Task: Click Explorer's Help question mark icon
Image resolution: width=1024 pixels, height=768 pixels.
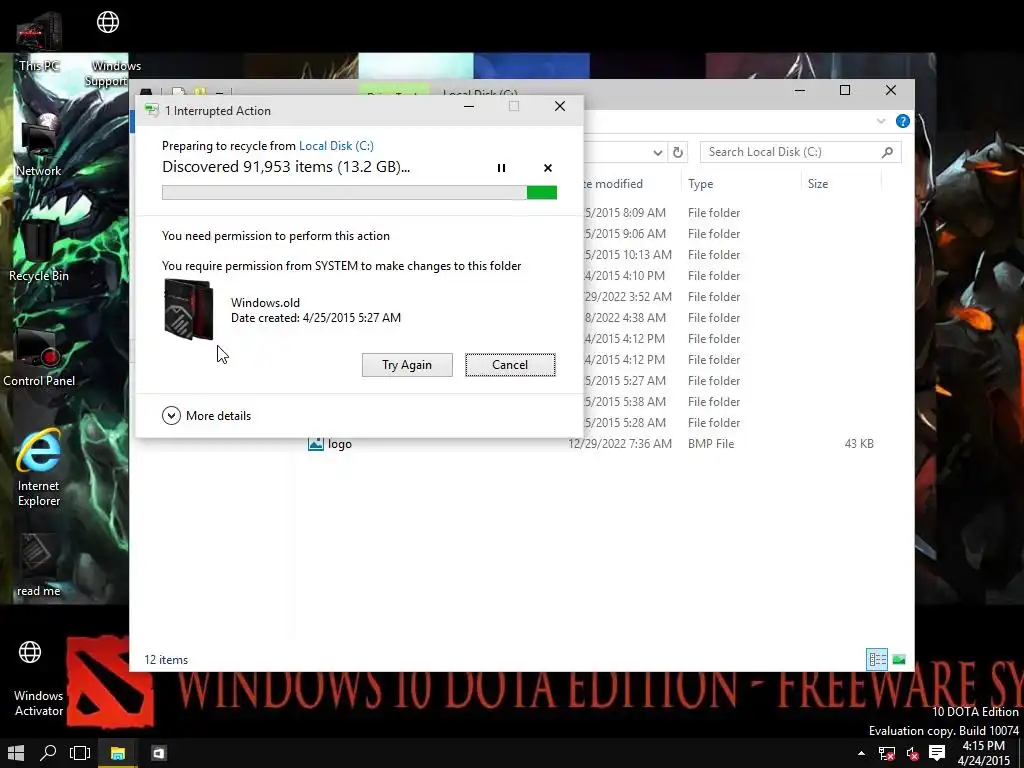Action: [x=903, y=121]
